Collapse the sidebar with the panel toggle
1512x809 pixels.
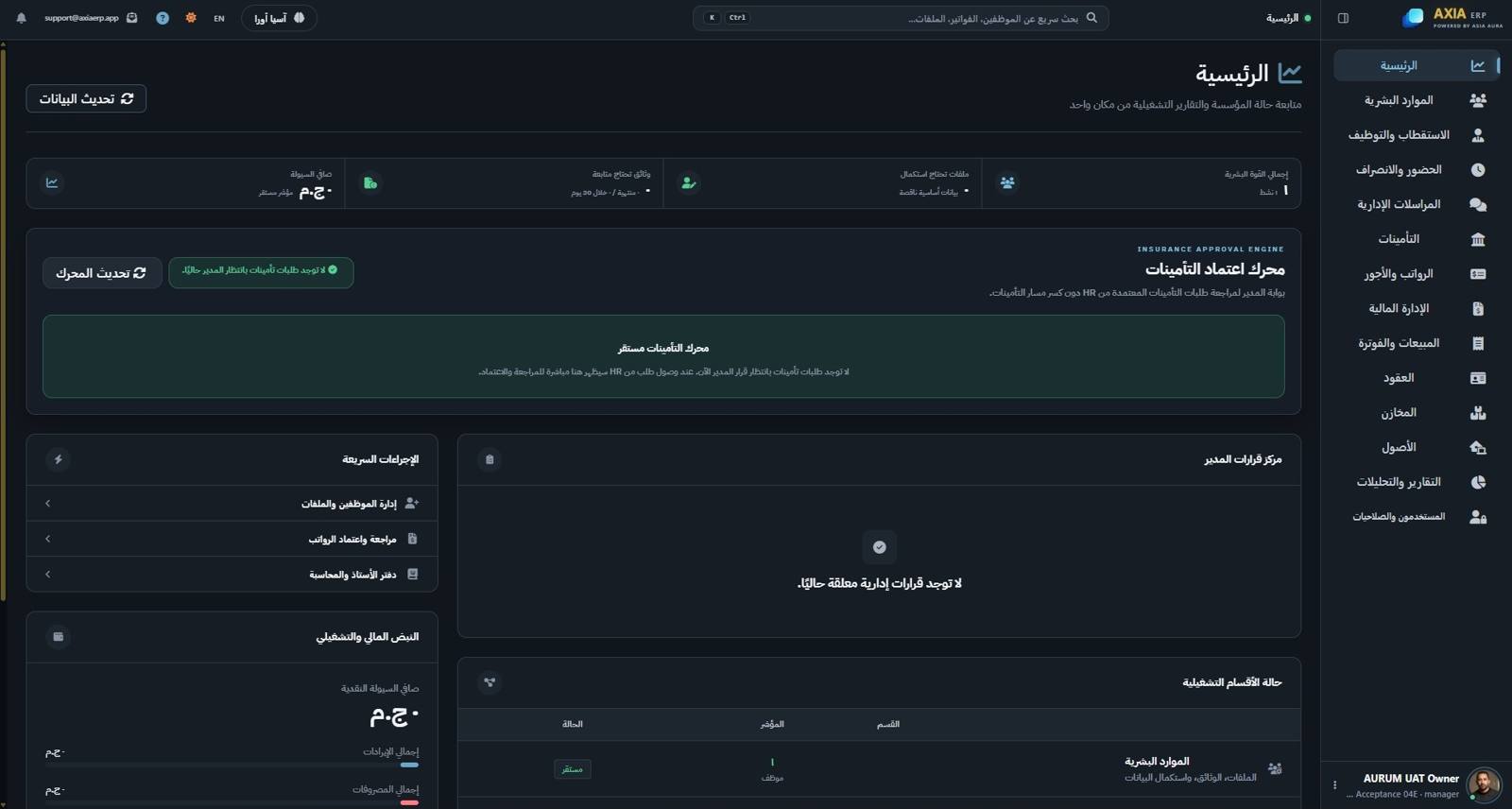click(x=1343, y=18)
